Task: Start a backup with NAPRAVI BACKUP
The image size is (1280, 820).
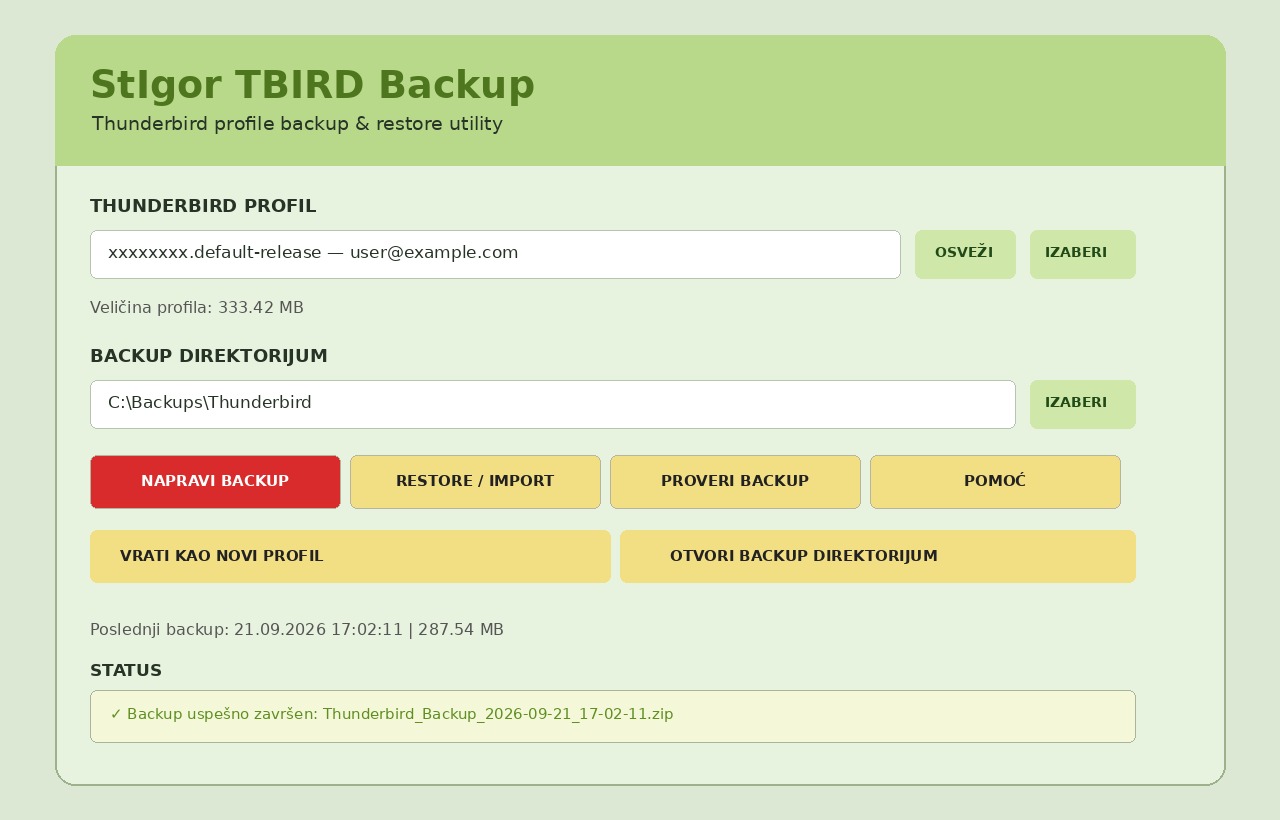Action: [x=215, y=482]
